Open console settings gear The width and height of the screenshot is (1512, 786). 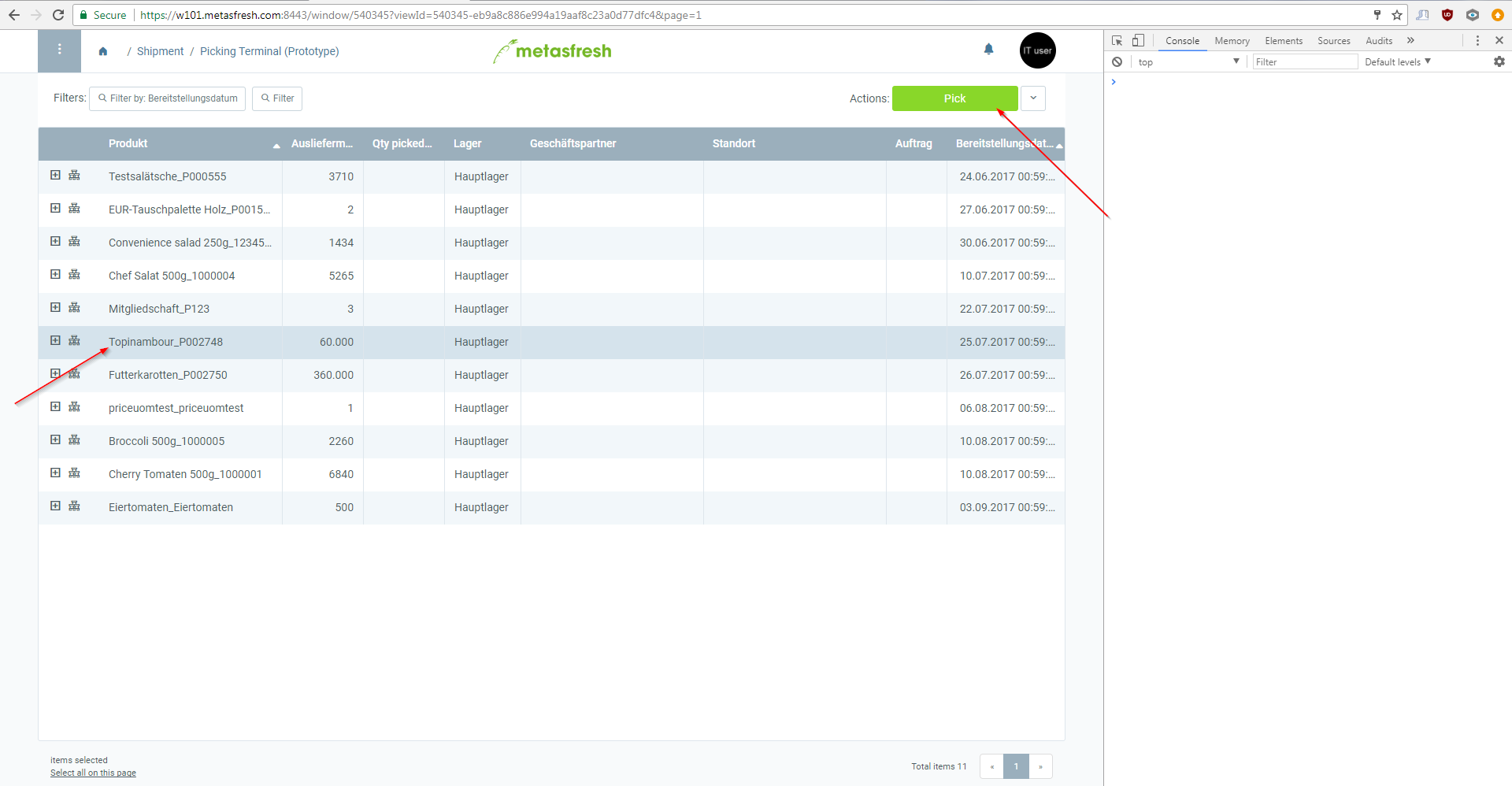coord(1499,61)
